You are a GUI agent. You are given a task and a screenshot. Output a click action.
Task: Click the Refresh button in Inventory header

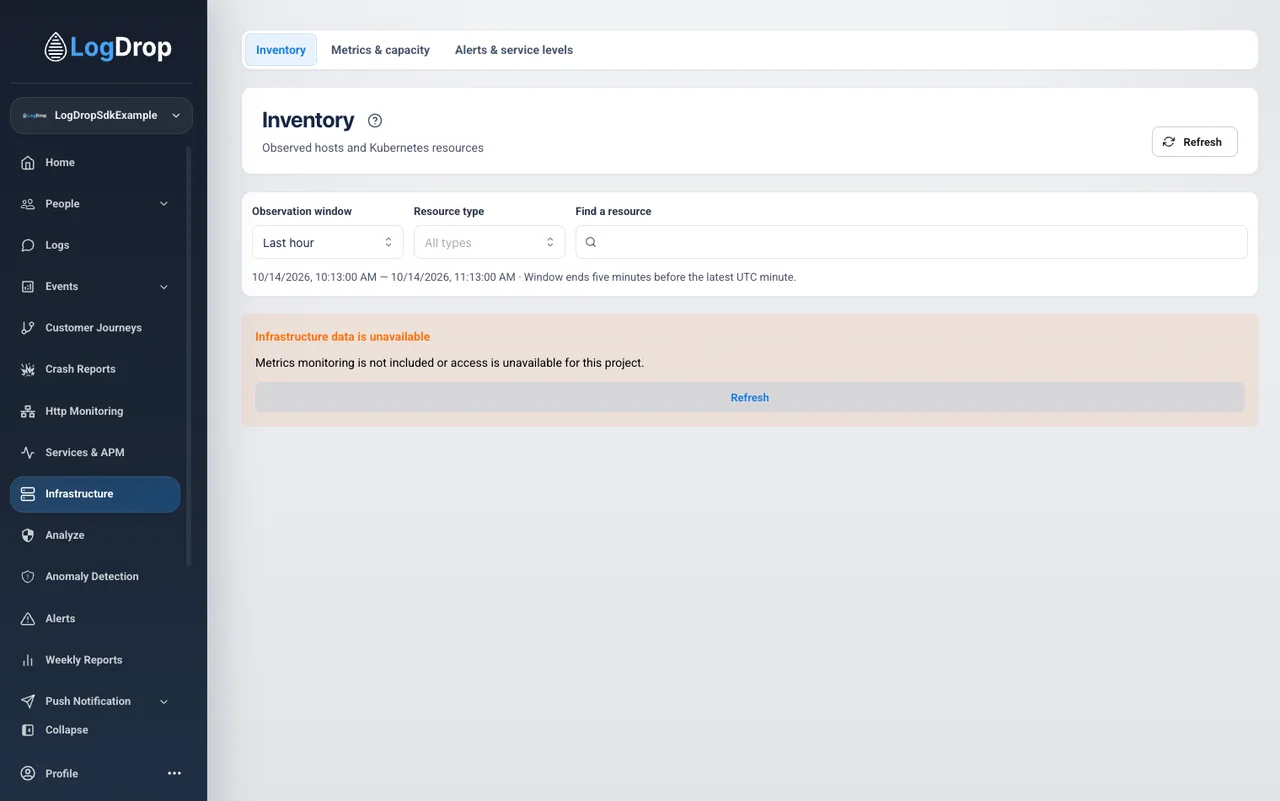pos(1195,142)
